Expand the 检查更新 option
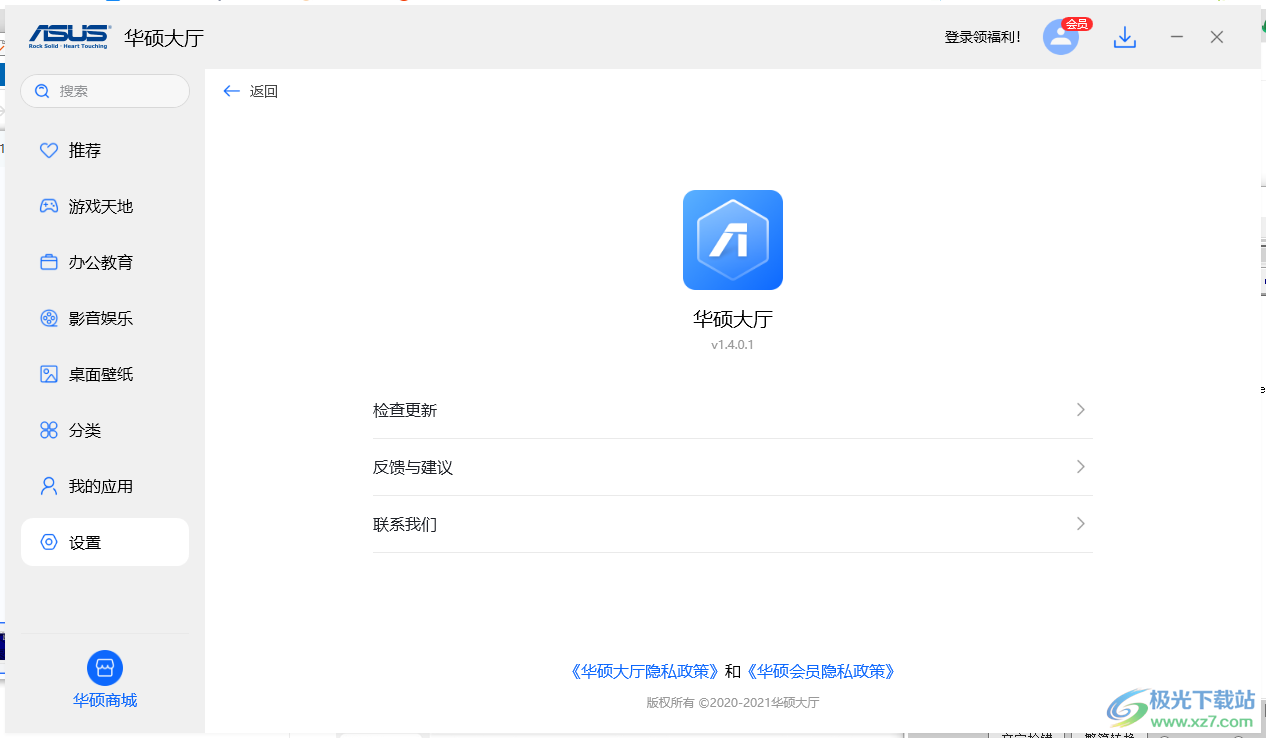 (732, 410)
